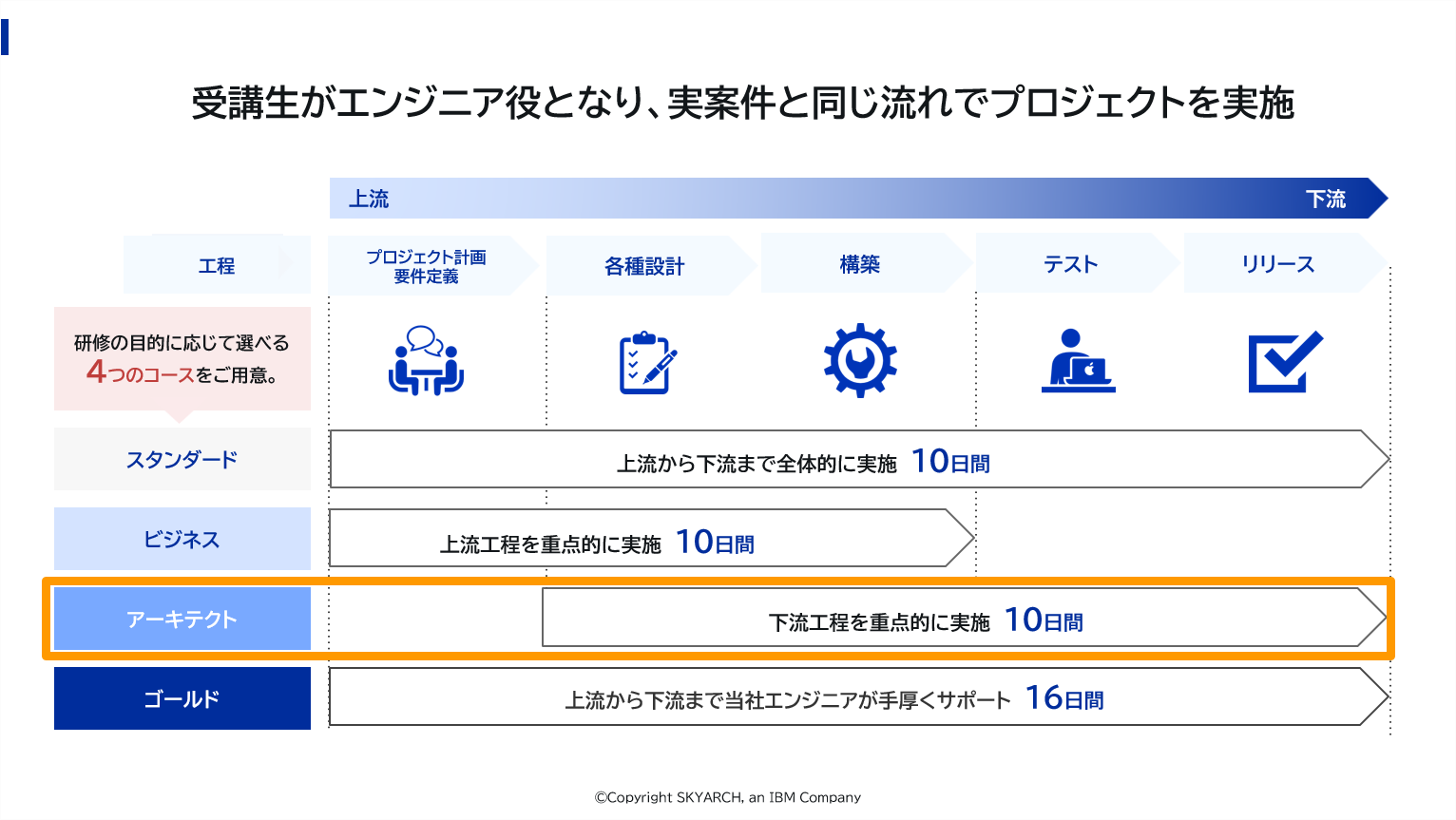
Task: Select the ゴールド course label
Action: (x=182, y=699)
